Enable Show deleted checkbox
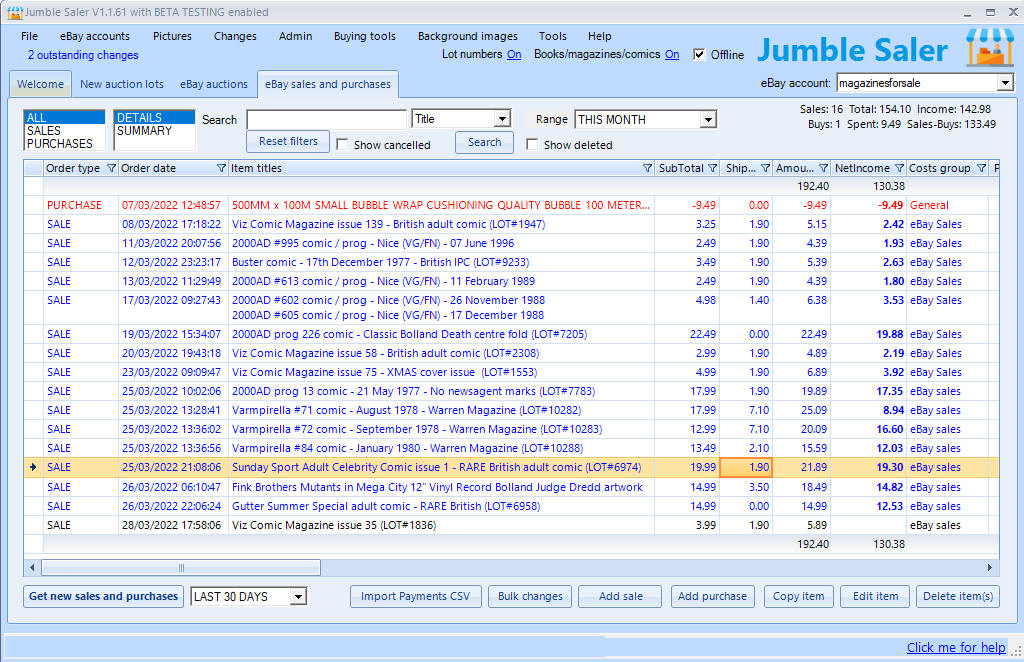Image resolution: width=1024 pixels, height=662 pixels. [x=532, y=144]
